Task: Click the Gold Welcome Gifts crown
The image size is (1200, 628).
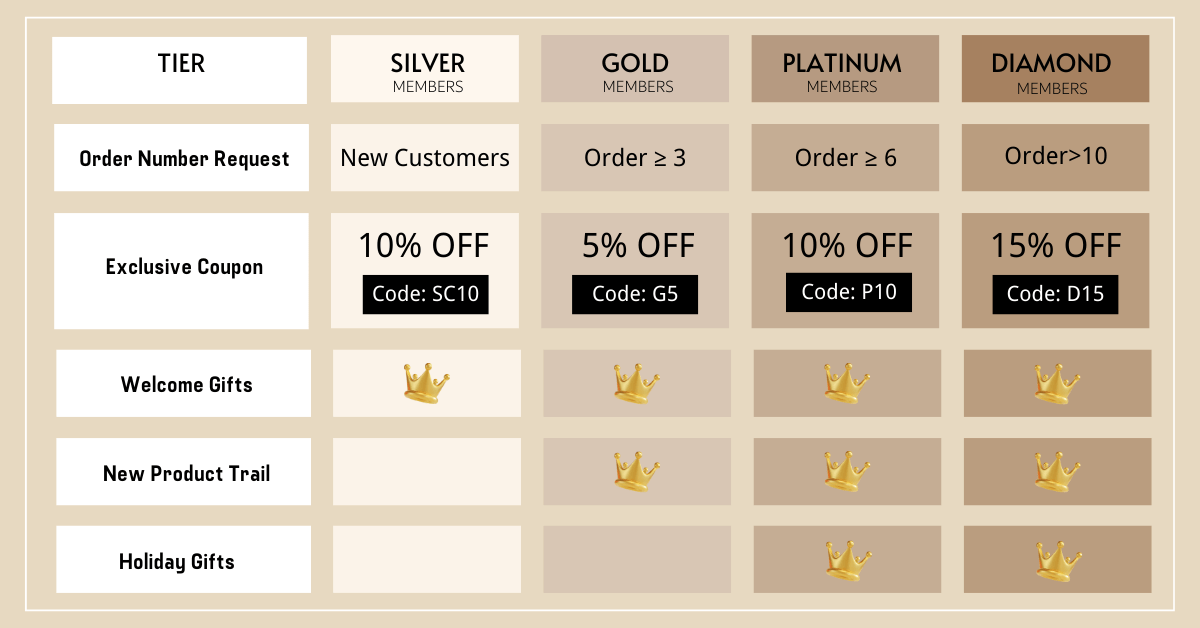Action: [x=637, y=383]
